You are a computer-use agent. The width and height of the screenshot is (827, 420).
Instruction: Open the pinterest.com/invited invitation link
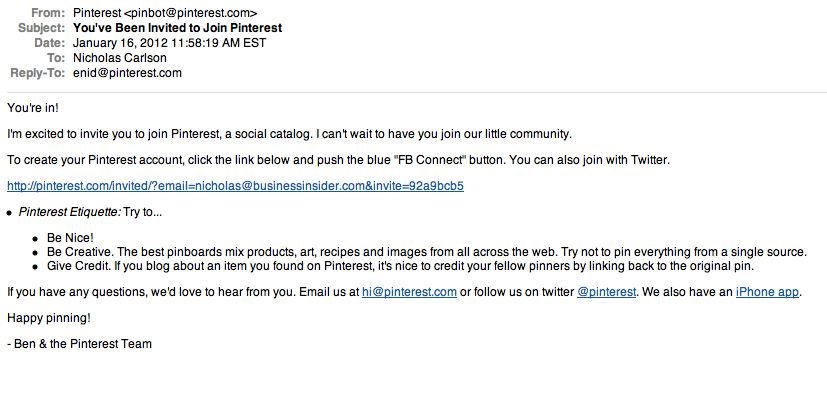pyautogui.click(x=235, y=186)
